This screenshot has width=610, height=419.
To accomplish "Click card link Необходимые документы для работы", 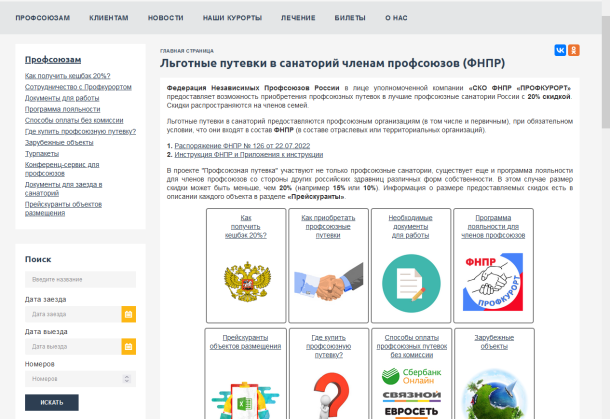I will [x=410, y=226].
